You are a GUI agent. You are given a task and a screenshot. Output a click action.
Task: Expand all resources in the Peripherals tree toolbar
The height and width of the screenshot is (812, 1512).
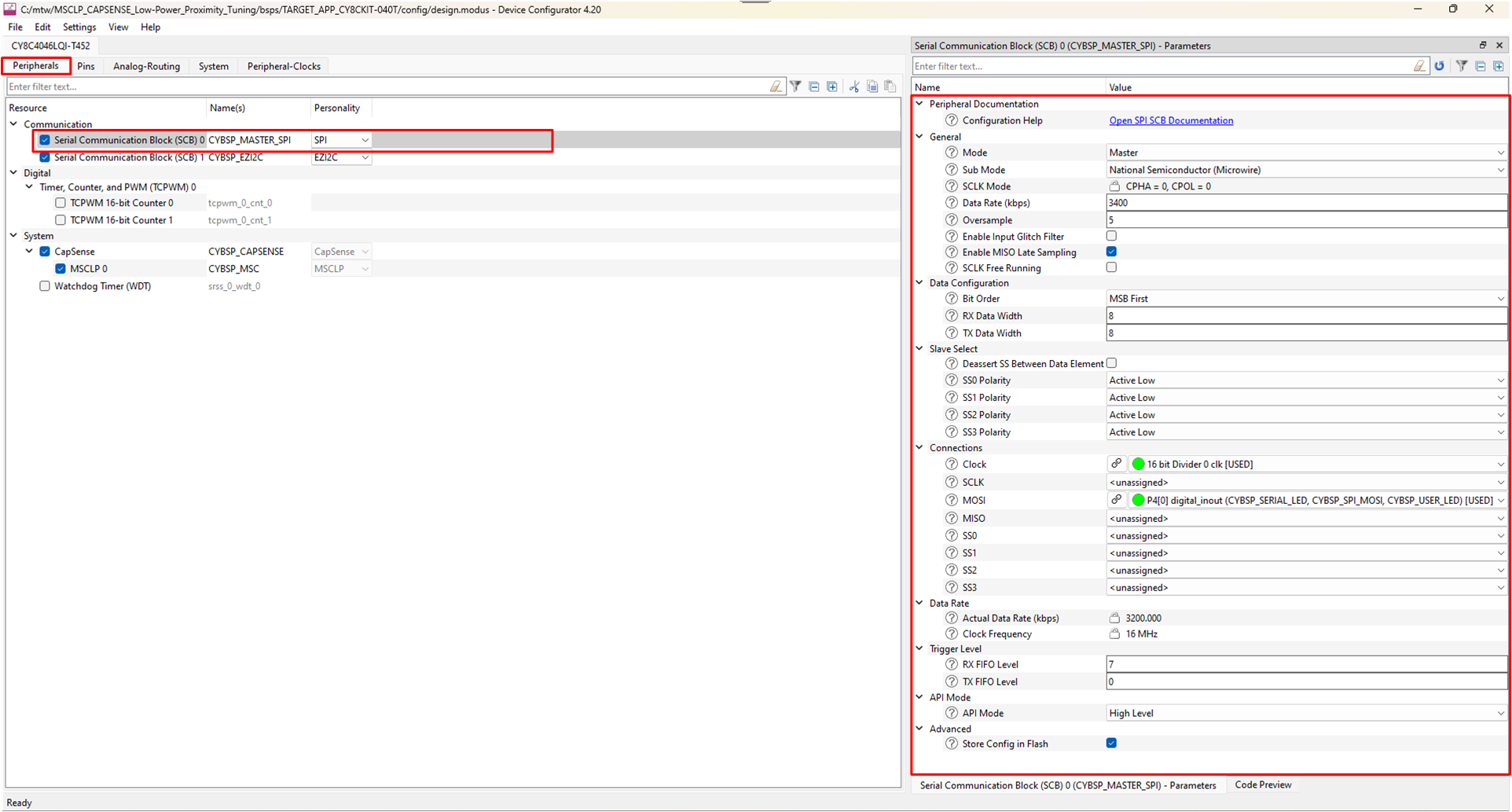pos(832,86)
